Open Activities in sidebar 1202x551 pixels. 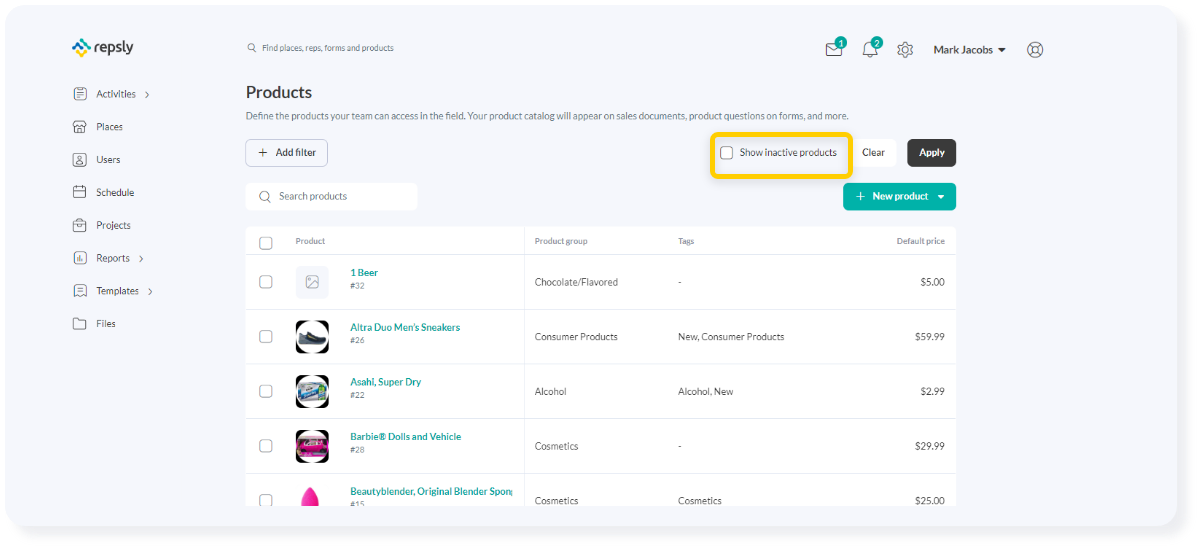pos(116,94)
